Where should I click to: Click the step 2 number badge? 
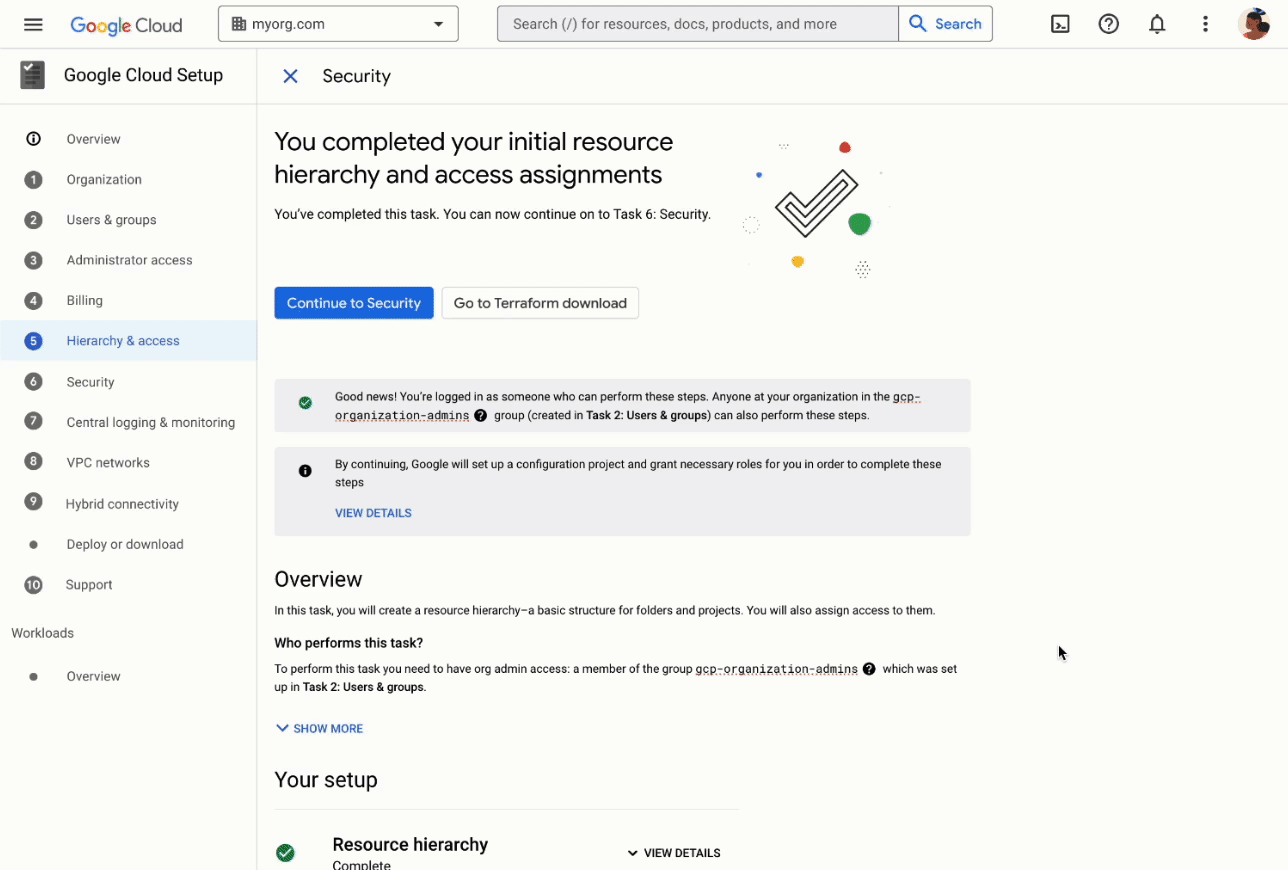33,220
